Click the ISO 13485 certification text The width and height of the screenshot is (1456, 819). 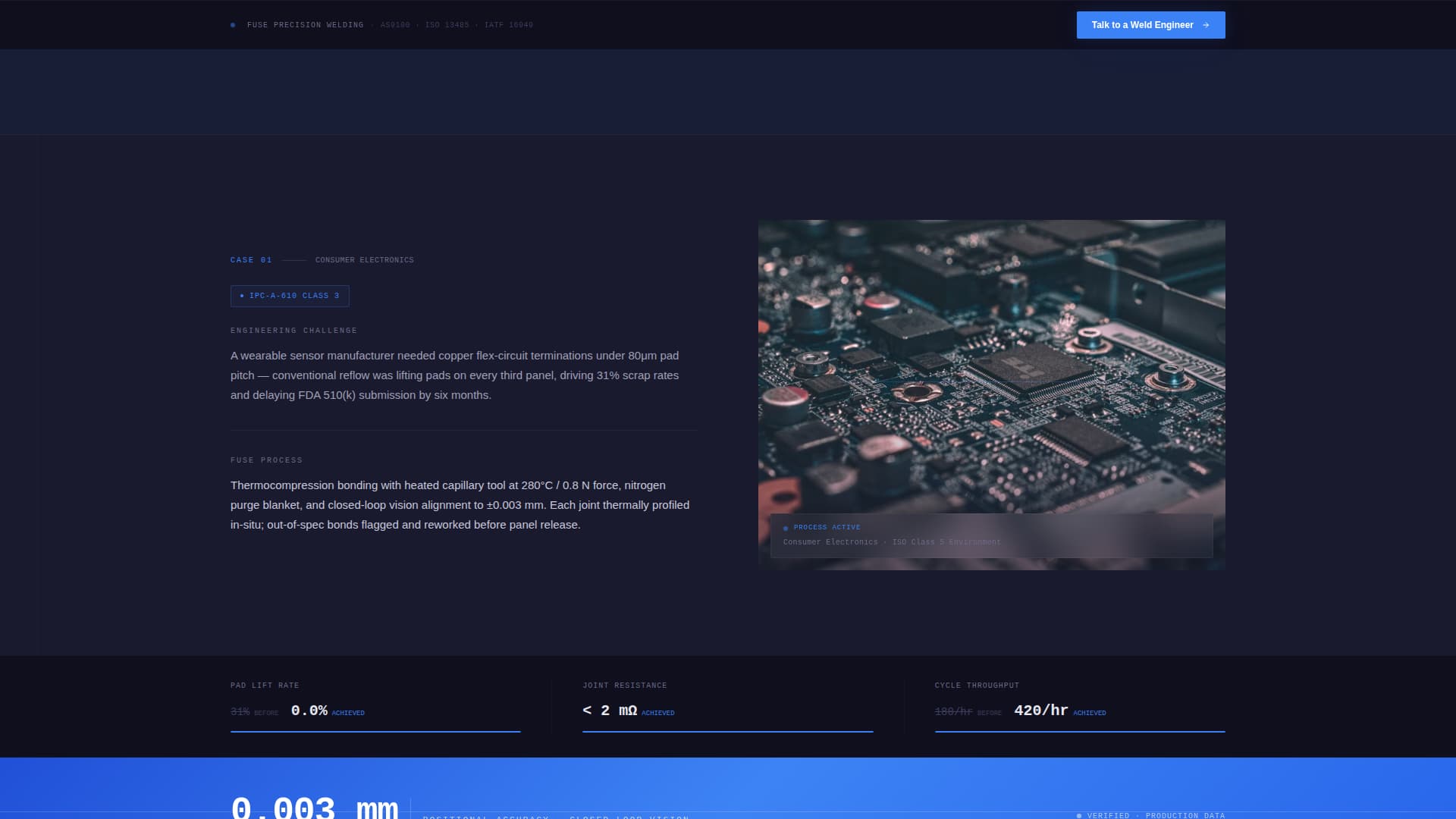[x=447, y=25]
